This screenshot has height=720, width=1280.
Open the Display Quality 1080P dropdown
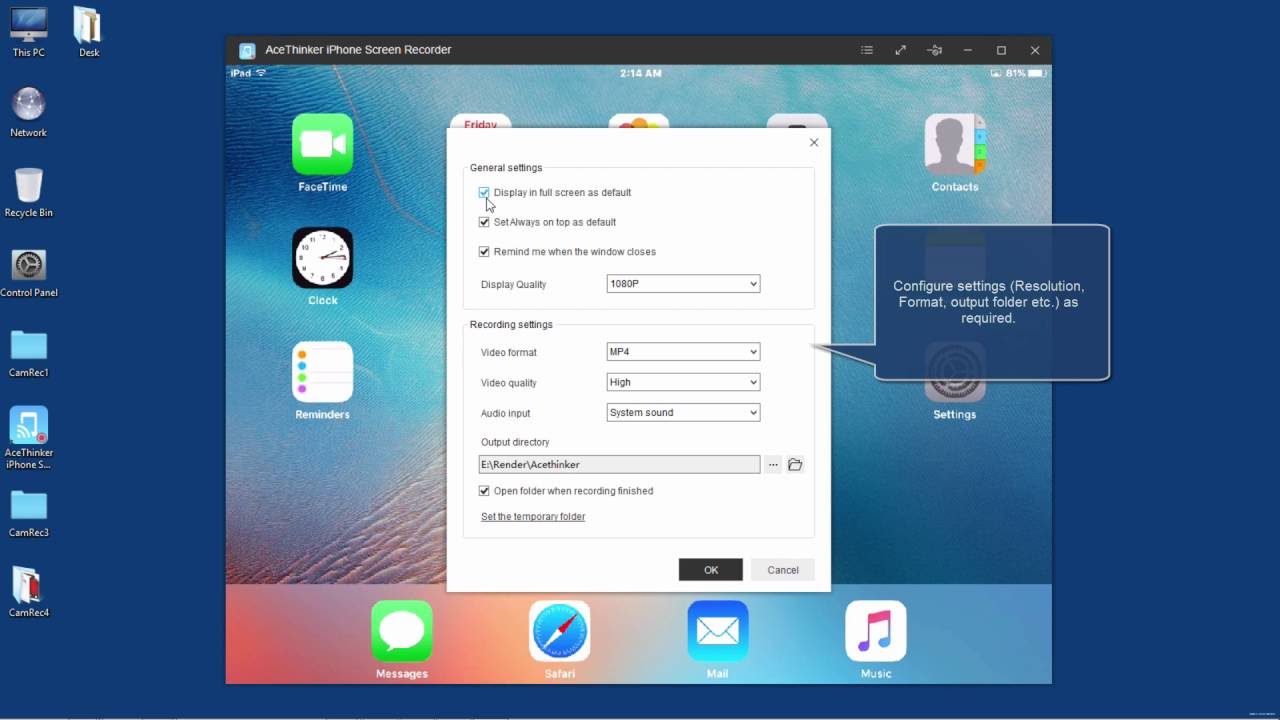[683, 284]
